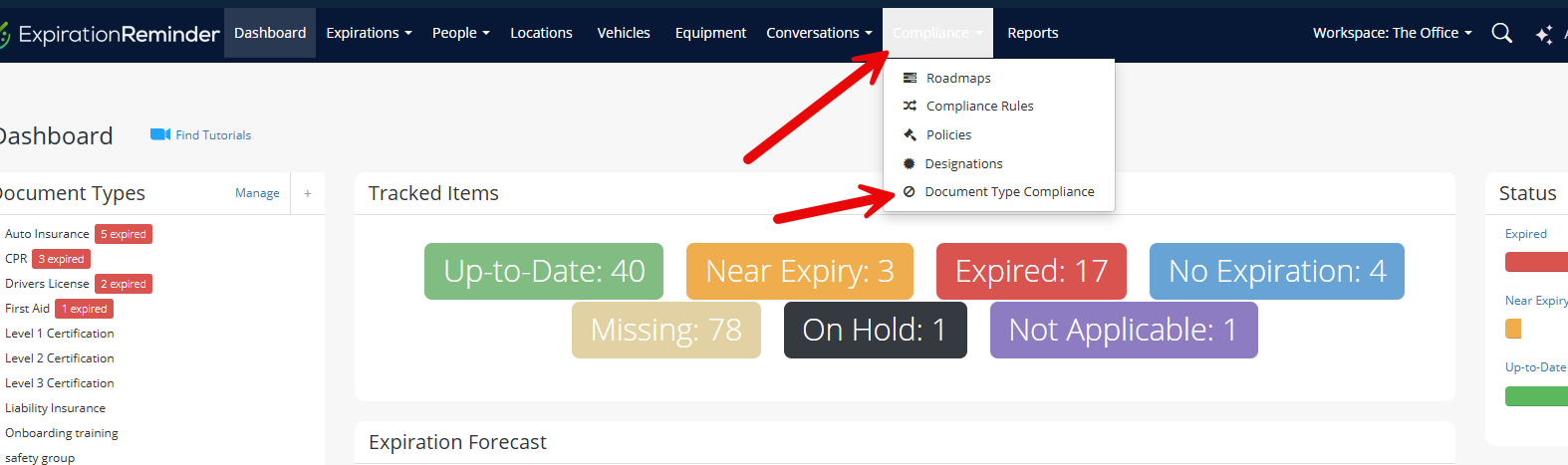Open the AI sparkle assistant icon

tap(1543, 35)
